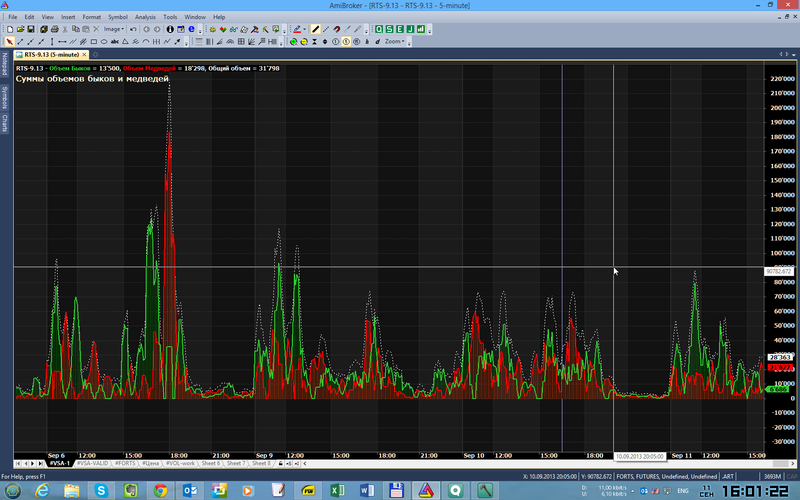The height and width of the screenshot is (500, 800).
Task: Select the triangle drawing tool
Action: [x=125, y=41]
